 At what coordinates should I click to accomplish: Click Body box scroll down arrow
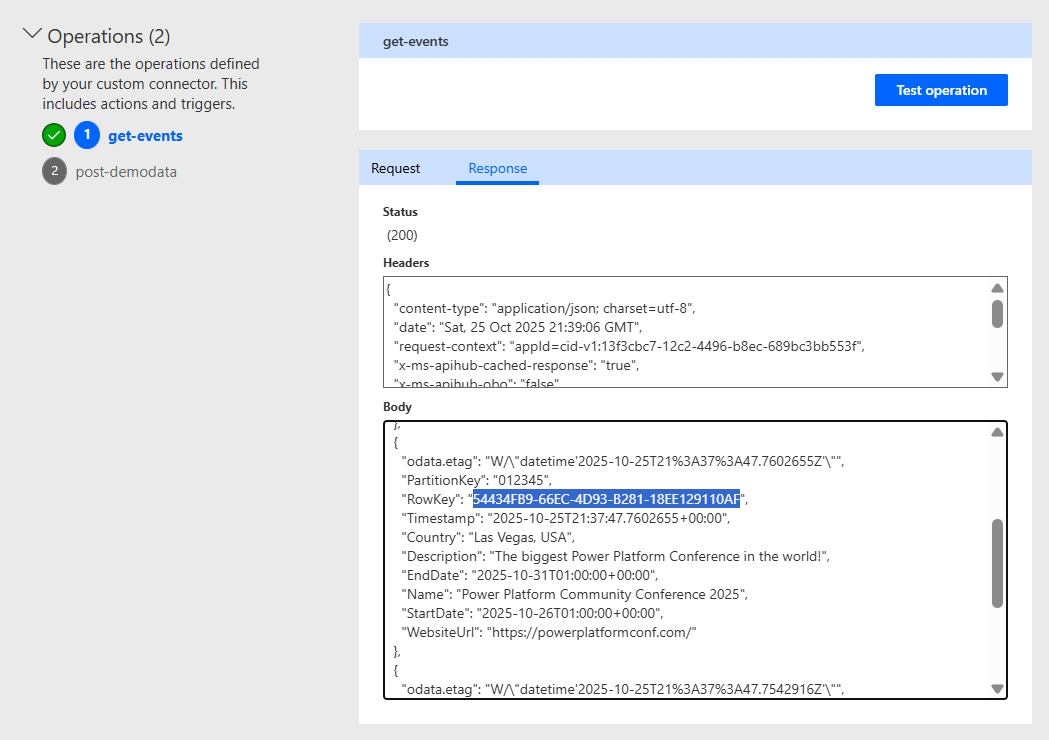tap(997, 688)
